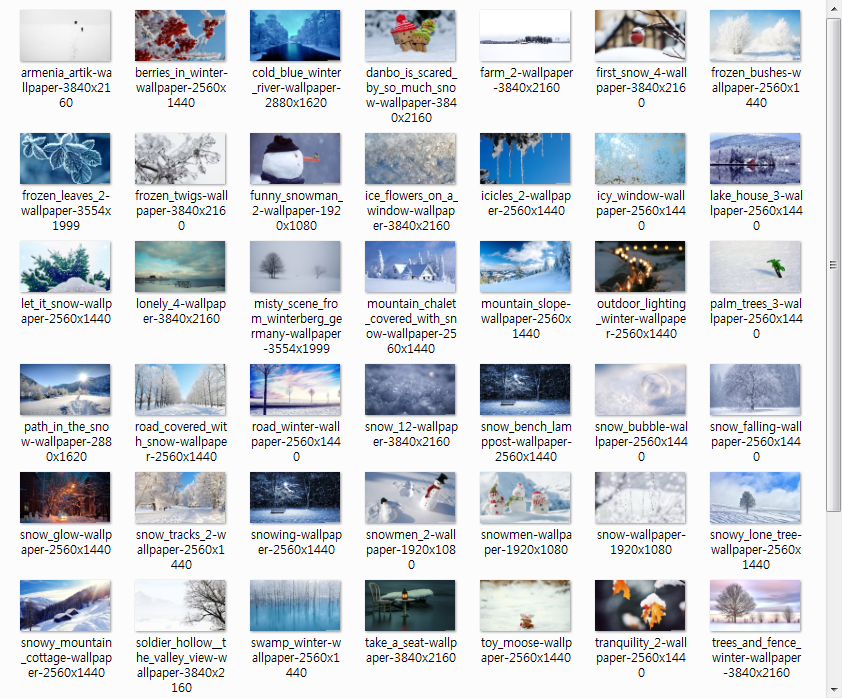Choose soldier_hollow_the_valley_view thumbnail

pos(180,606)
